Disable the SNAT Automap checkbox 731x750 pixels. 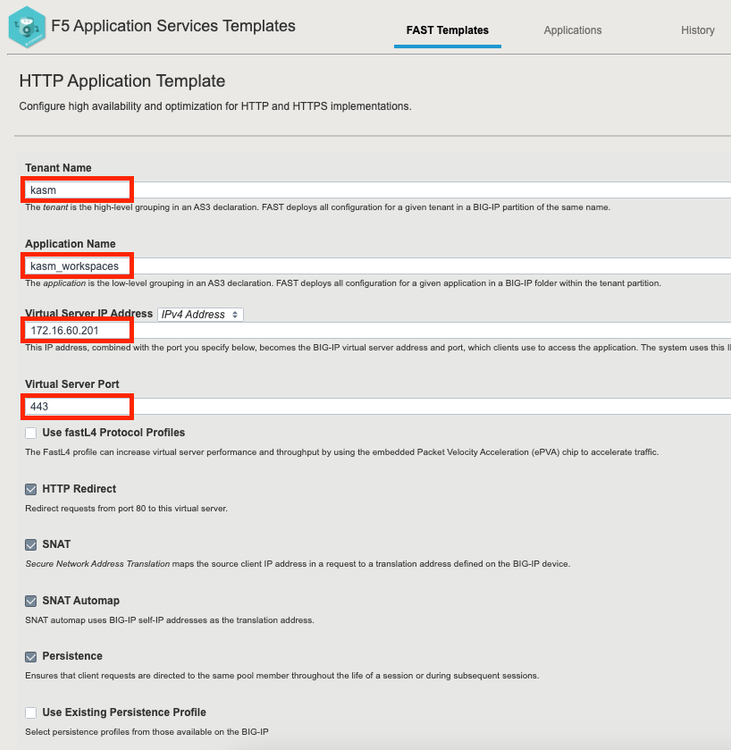pos(32,601)
